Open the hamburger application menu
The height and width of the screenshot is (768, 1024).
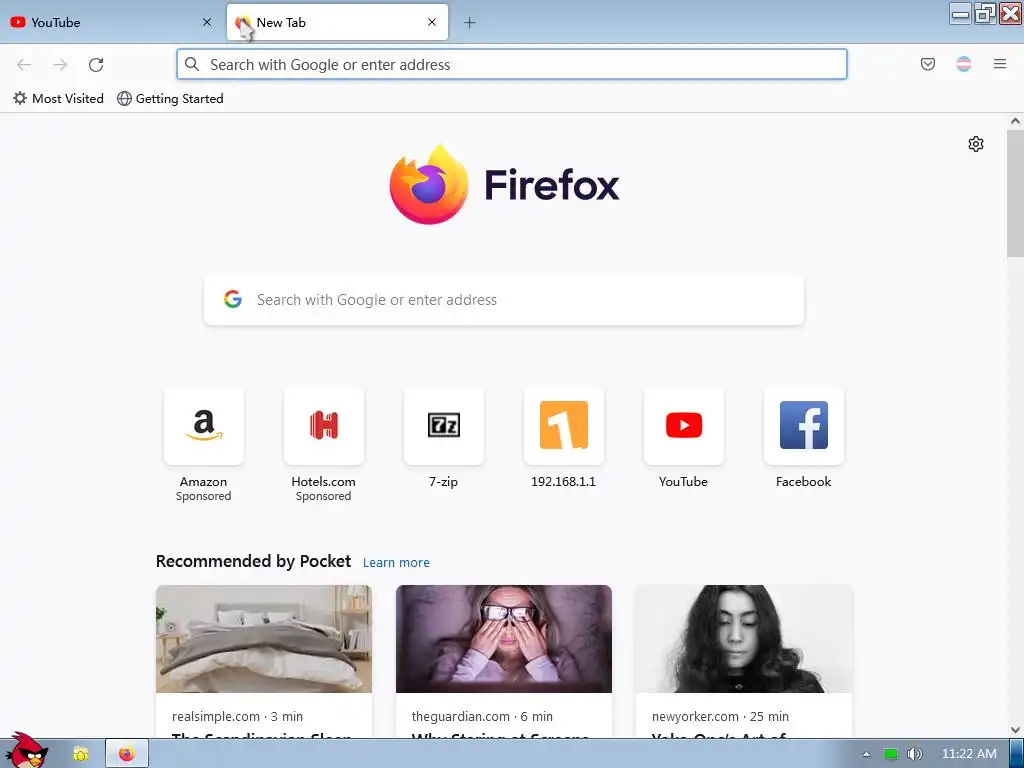1000,64
